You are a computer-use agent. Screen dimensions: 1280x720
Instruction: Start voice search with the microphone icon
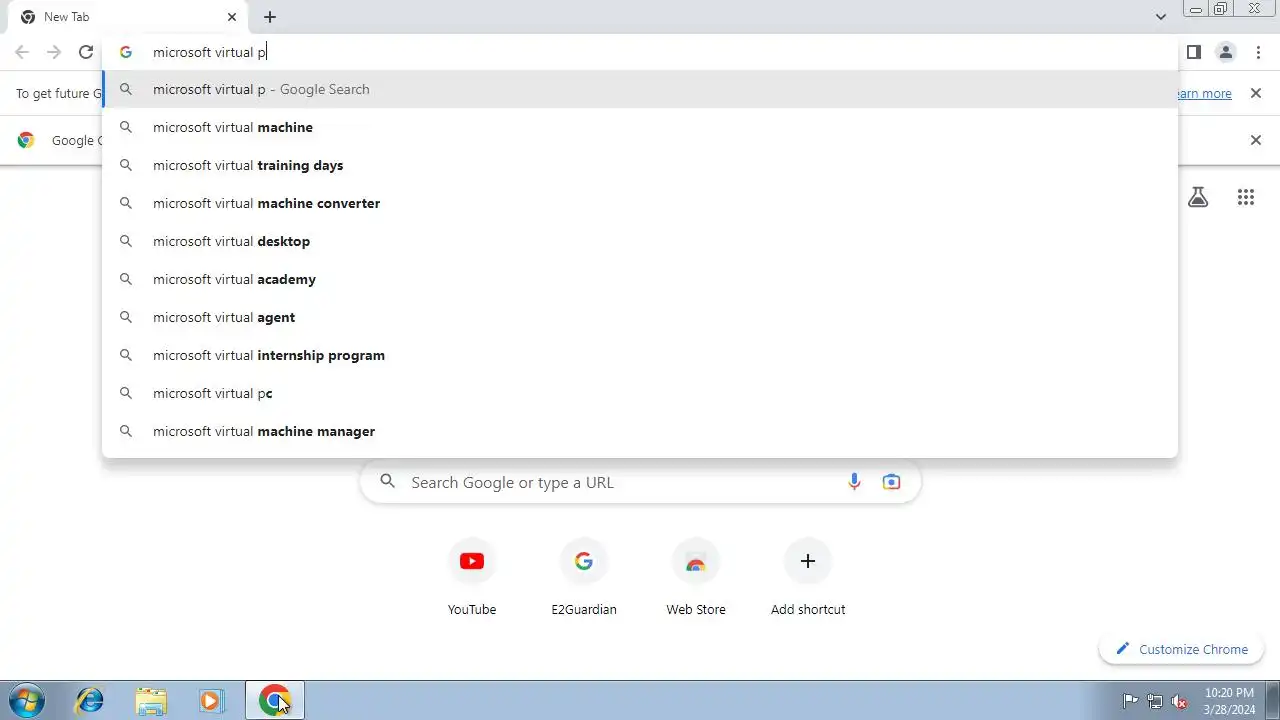coord(854,482)
